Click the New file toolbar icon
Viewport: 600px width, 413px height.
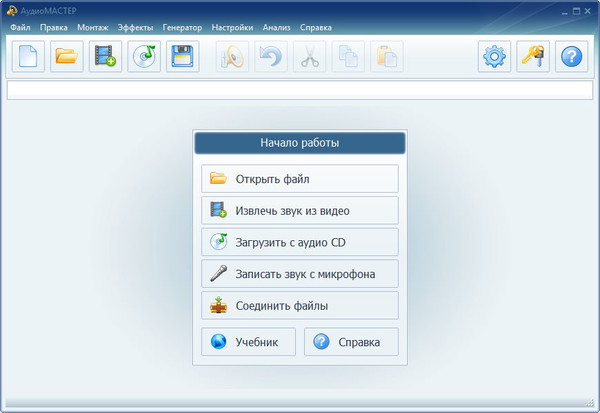coord(28,57)
